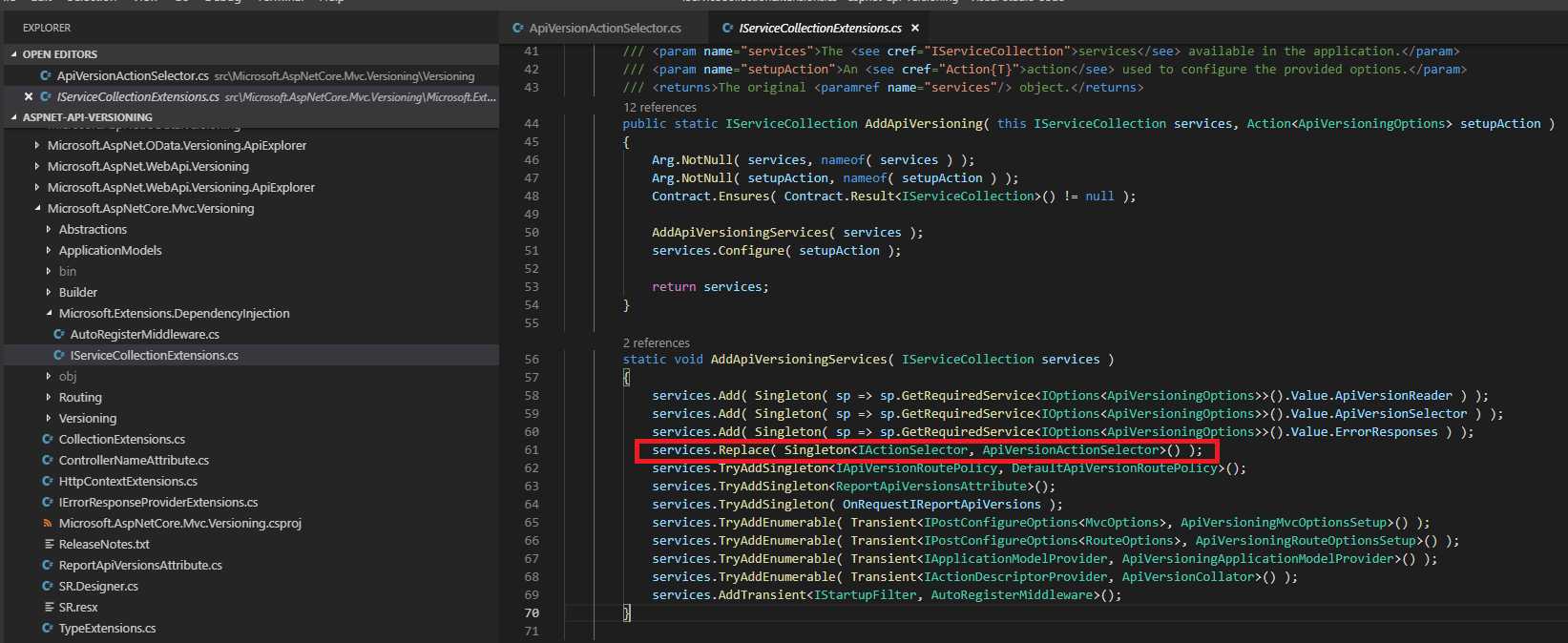Close the IServiceCollectionExtensions.cs tab
Viewport: 1568px width, 643px height.
tap(915, 28)
